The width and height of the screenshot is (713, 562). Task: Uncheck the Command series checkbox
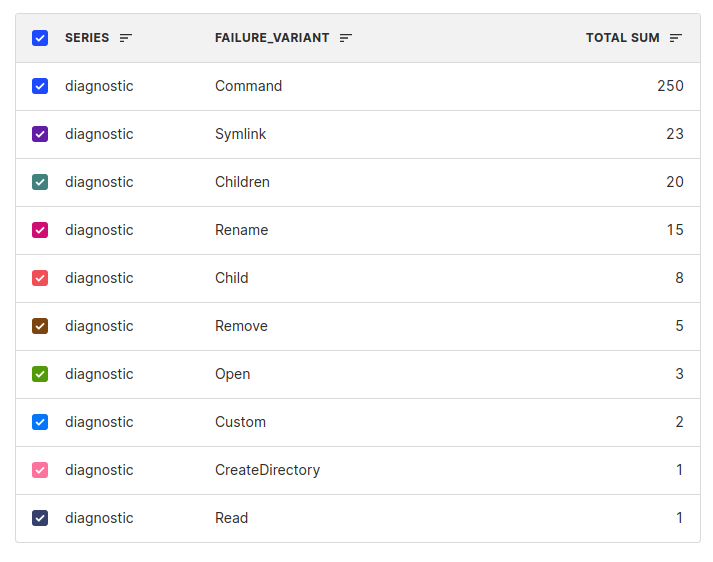[40, 86]
